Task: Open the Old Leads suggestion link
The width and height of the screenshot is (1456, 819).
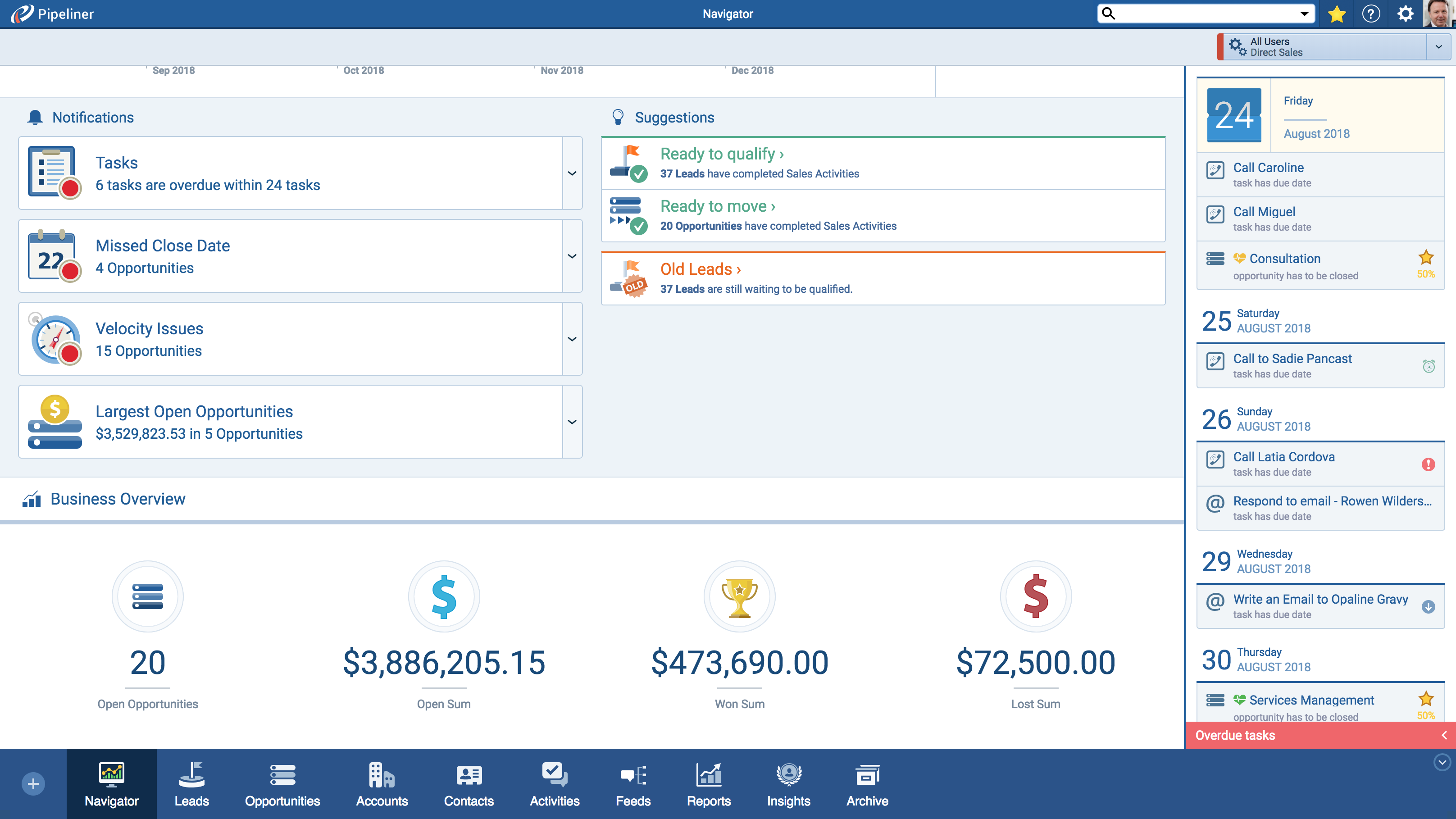Action: [x=701, y=269]
